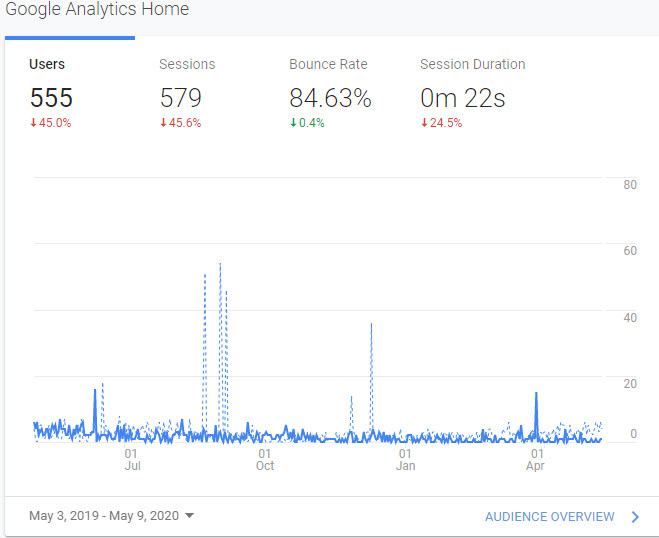Click the chevron next to AUDIENCE OVERVIEW

coord(635,517)
